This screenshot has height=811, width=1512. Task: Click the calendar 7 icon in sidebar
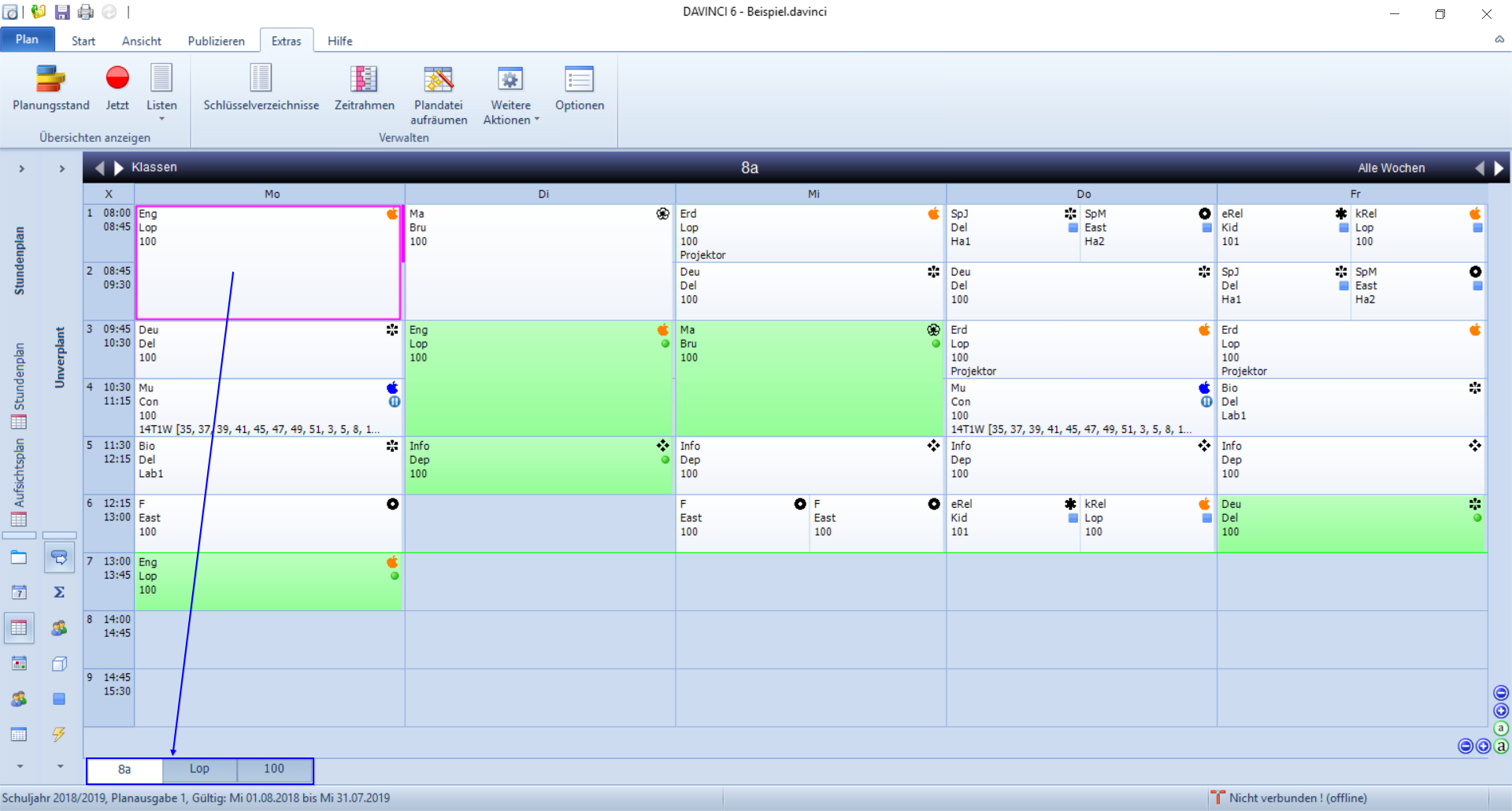(19, 592)
